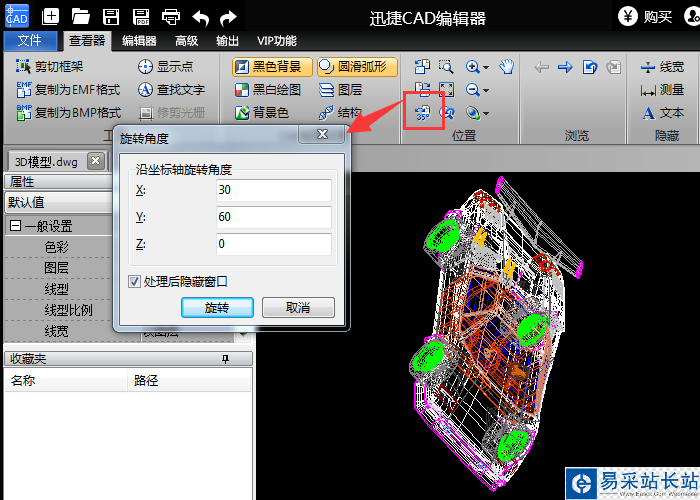Click the blue restore view icon
This screenshot has height=500, width=700.
tap(590, 67)
